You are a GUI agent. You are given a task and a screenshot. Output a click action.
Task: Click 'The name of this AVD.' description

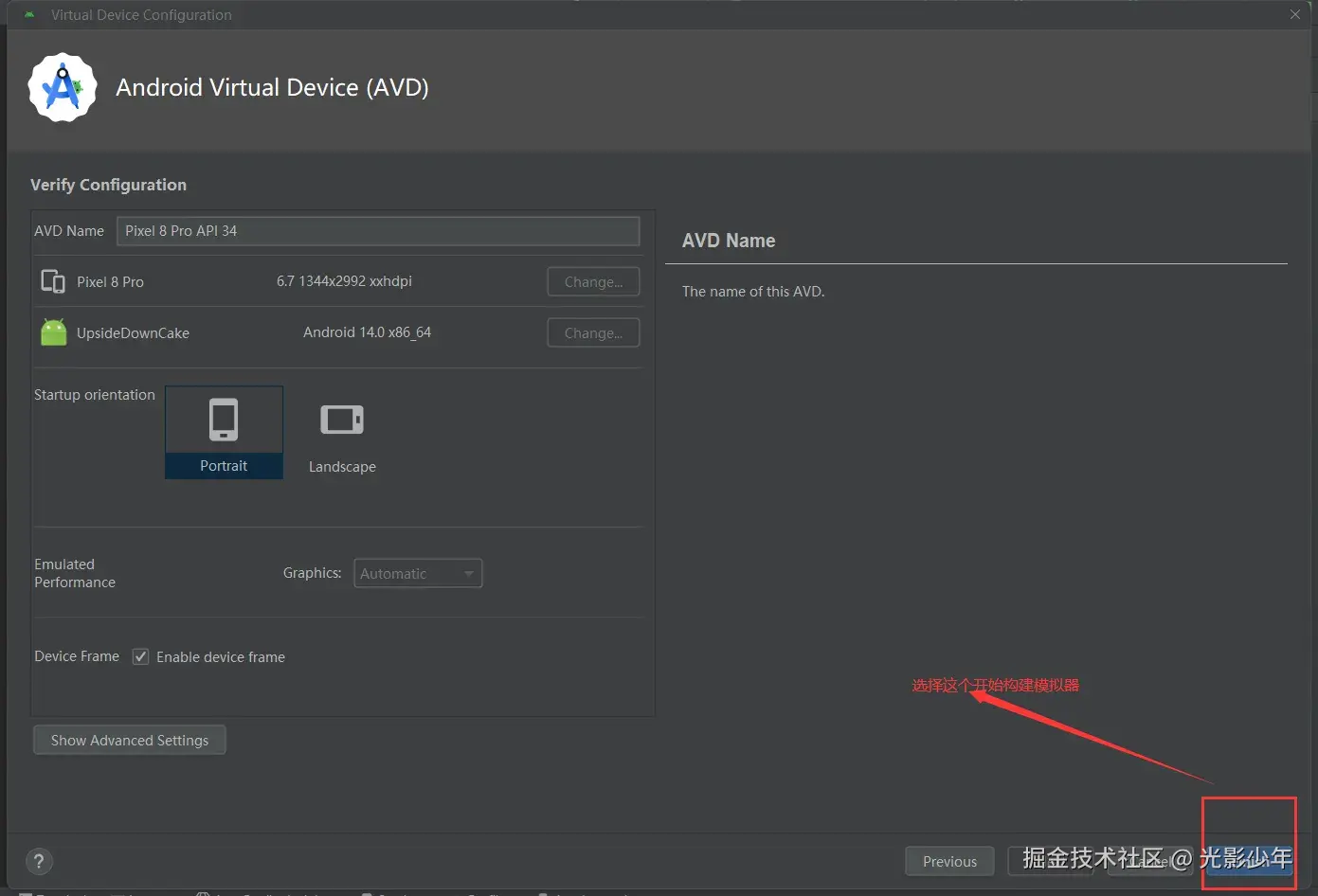tap(753, 292)
